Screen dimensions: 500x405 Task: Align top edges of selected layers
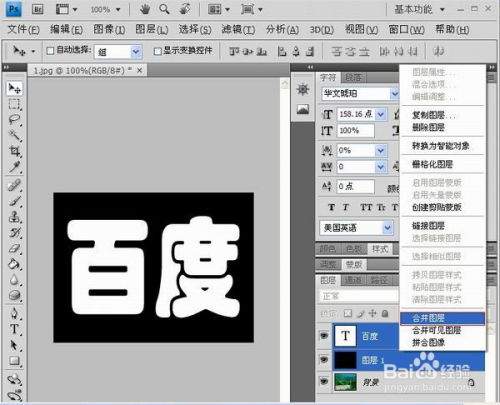pyautogui.click(x=234, y=51)
